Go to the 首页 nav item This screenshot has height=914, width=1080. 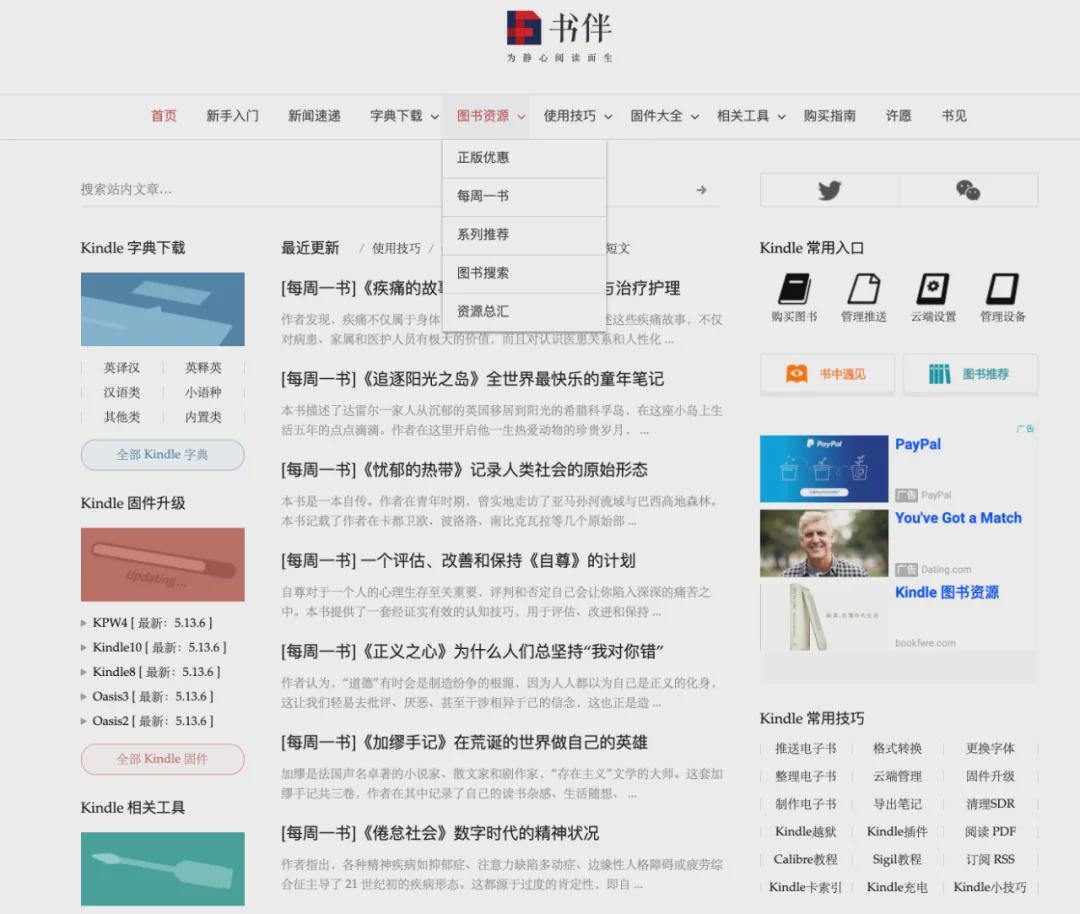[164, 116]
